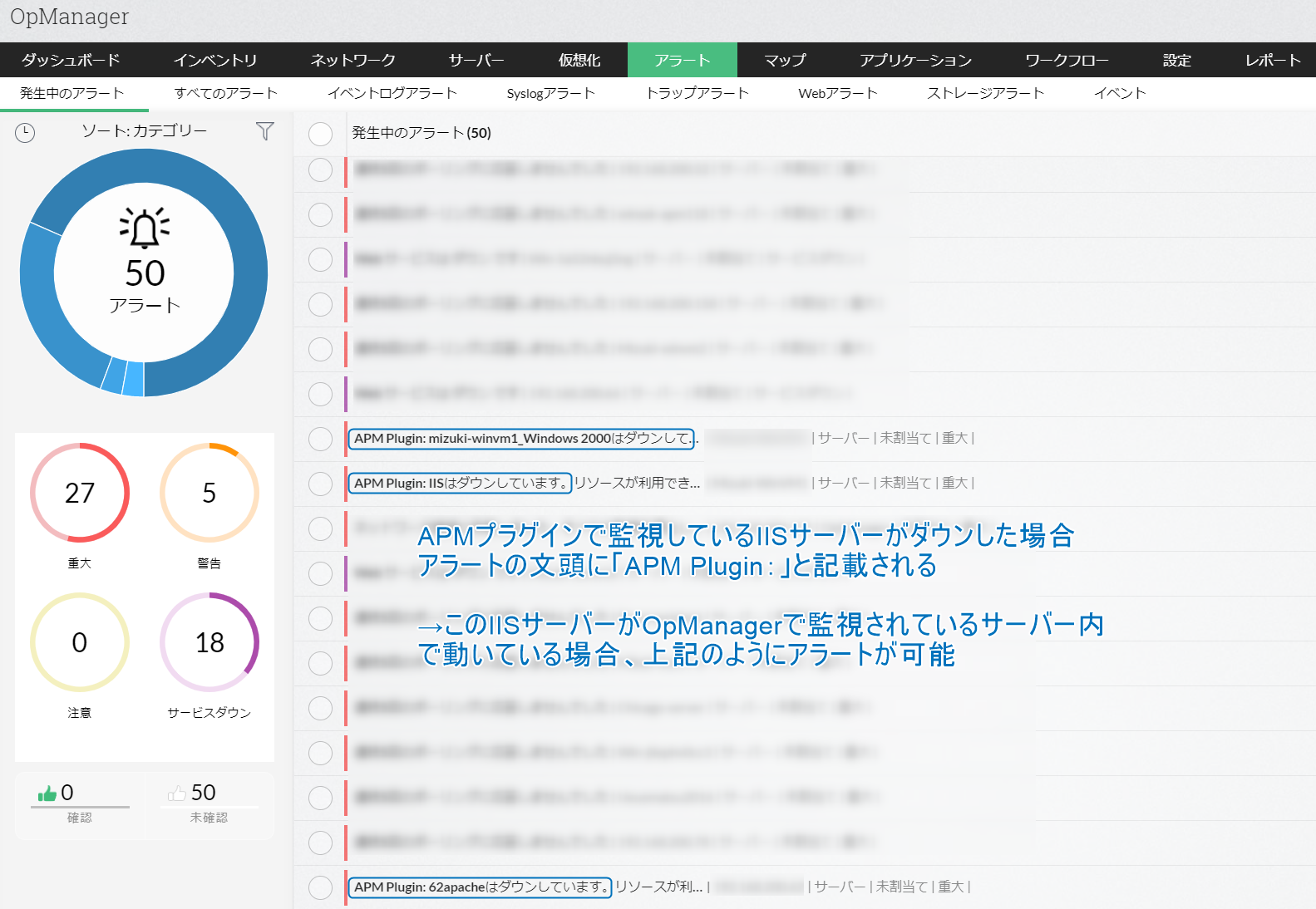Screen dimensions: 1316x909
Task: Switch to the すべてのアラート tab
Action: point(226,93)
